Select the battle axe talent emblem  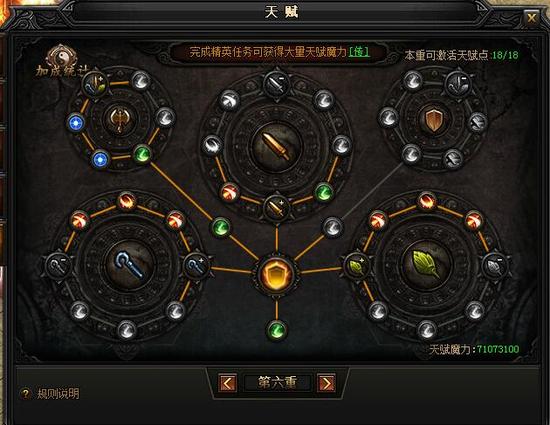(x=120, y=119)
